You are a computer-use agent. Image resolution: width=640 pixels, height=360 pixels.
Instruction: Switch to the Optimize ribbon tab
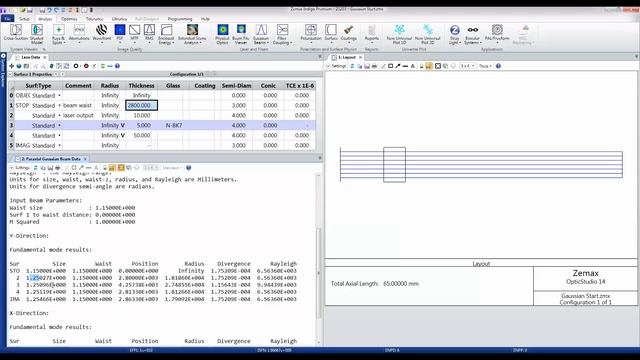coord(69,19)
